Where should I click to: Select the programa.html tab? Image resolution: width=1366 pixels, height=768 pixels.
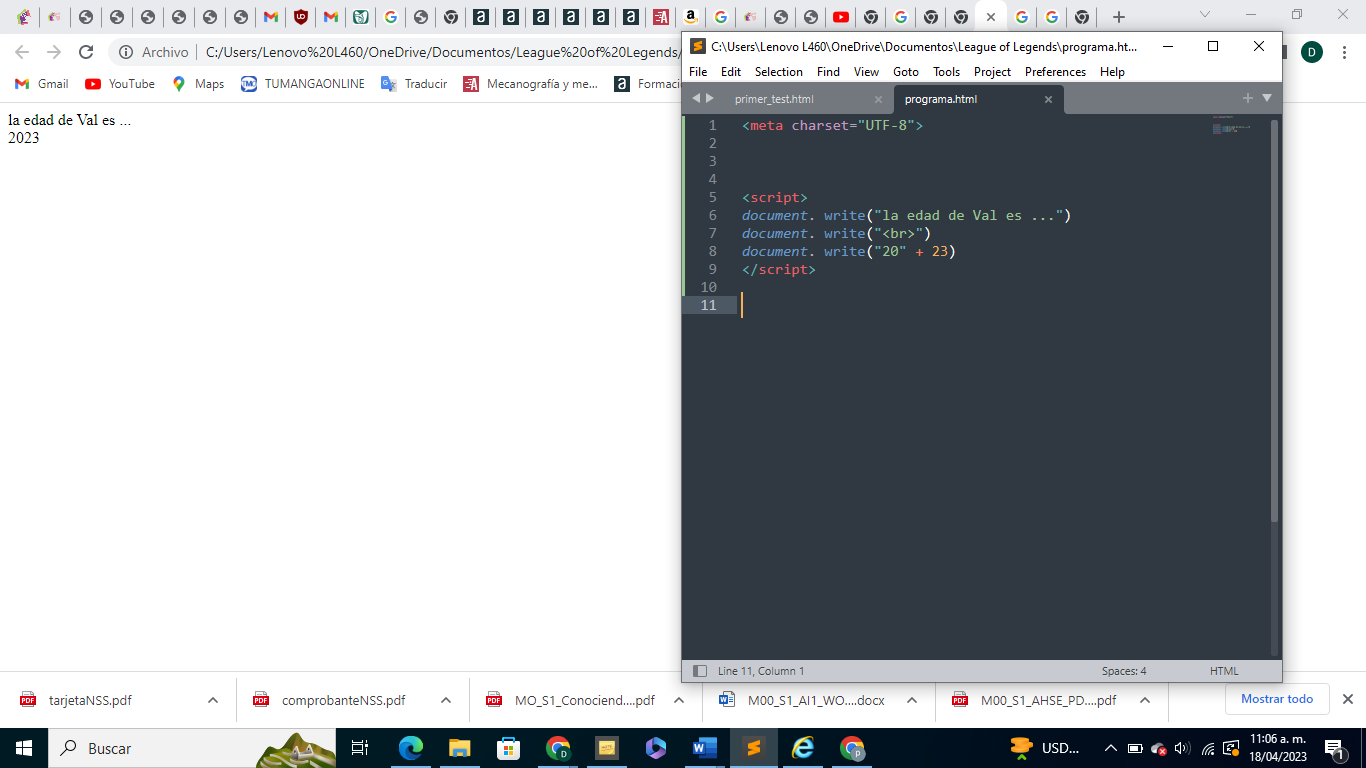tap(940, 99)
